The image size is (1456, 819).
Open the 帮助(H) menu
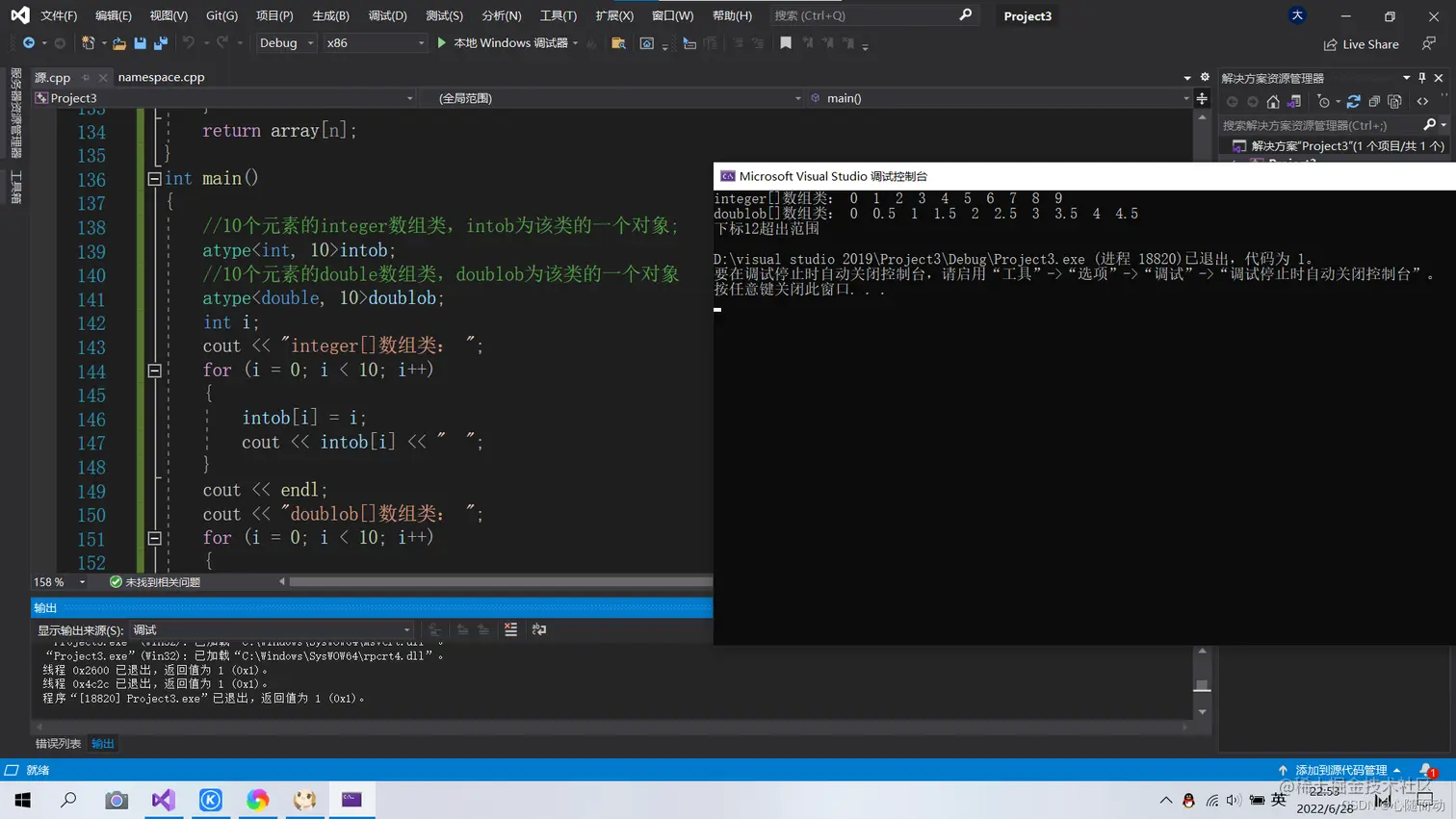(732, 15)
